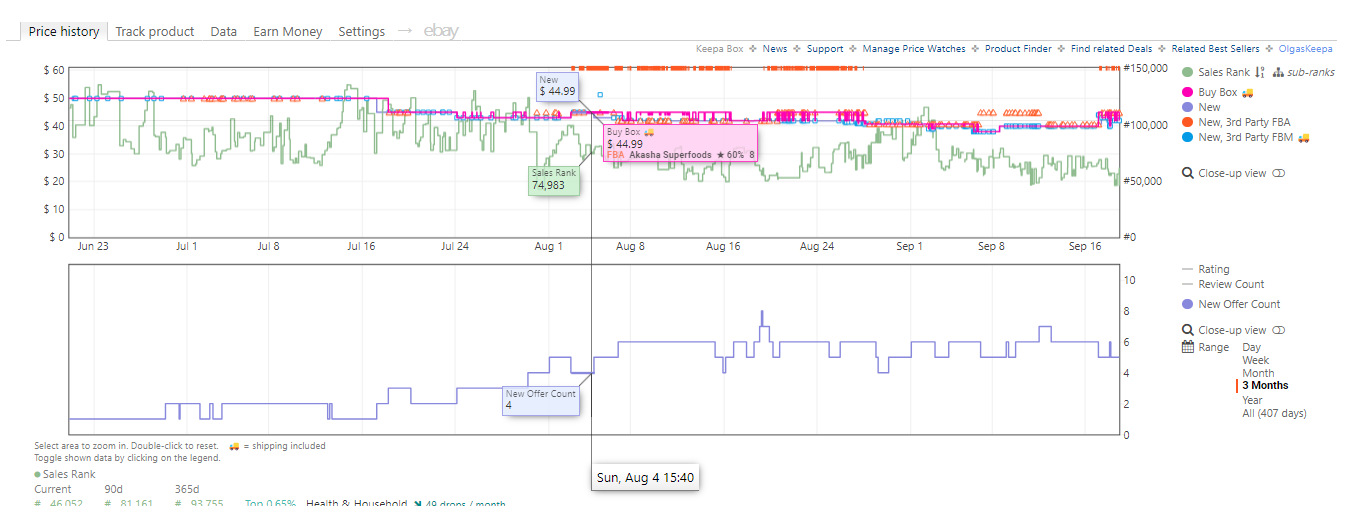The height and width of the screenshot is (506, 1357).
Task: Click the Sales Rank 74,983 tooltip
Action: 553,179
